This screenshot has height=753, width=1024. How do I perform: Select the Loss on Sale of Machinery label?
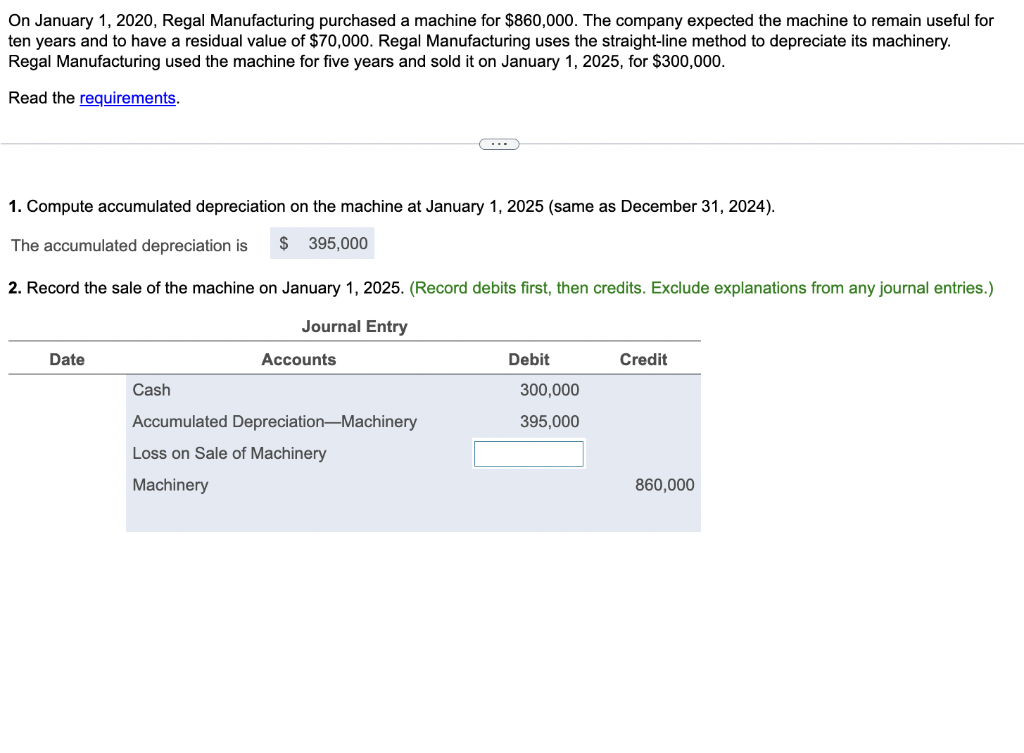point(229,453)
